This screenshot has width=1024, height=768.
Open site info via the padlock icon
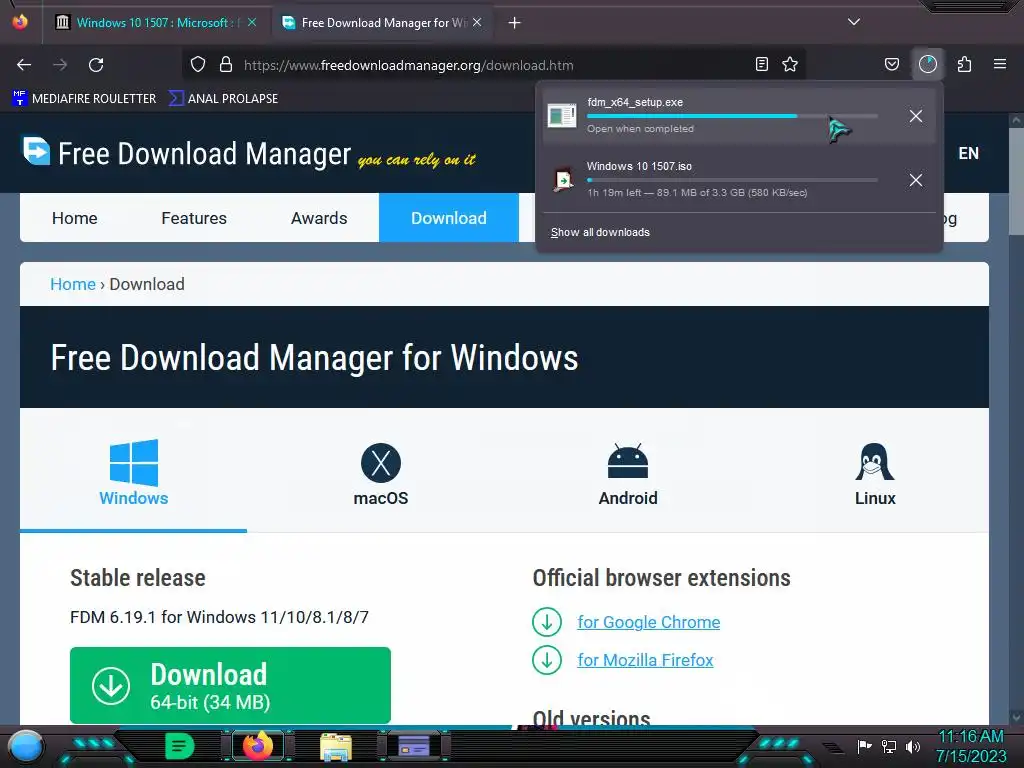(226, 64)
